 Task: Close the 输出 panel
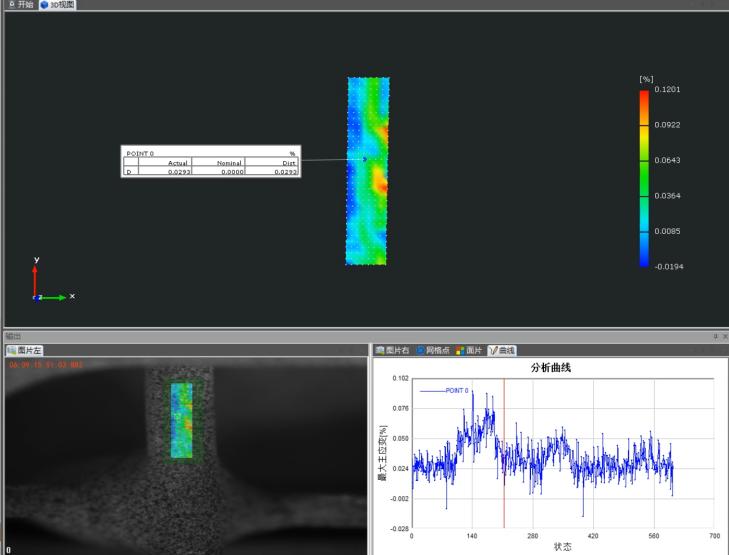click(x=724, y=336)
